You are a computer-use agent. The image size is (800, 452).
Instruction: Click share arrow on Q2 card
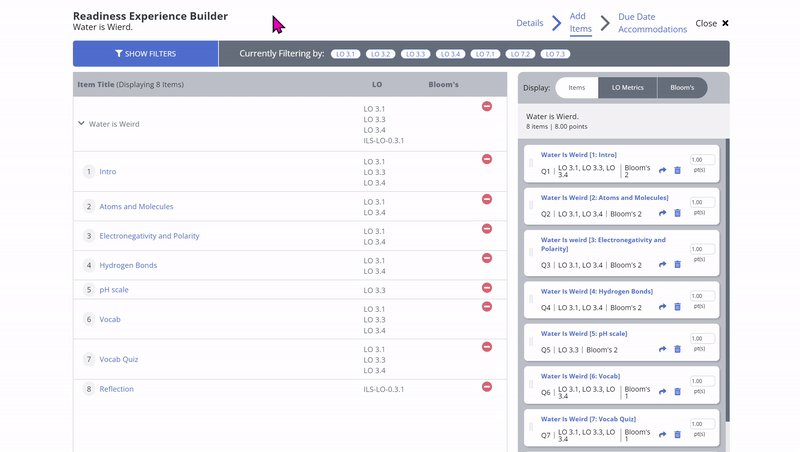tap(662, 213)
